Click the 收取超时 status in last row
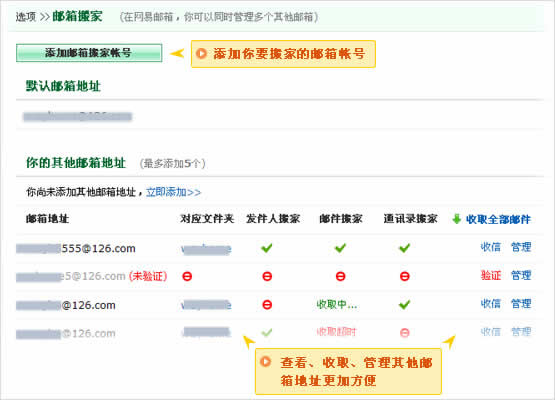This screenshot has height=400, width=555. pyautogui.click(x=336, y=332)
